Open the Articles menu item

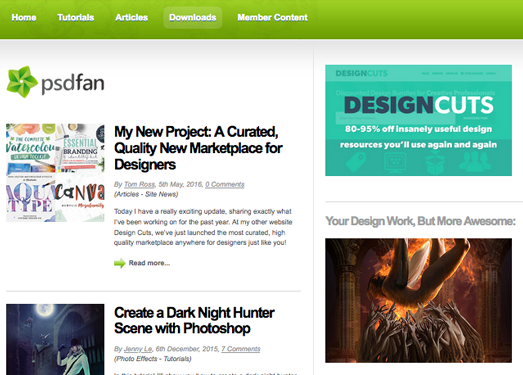[131, 17]
